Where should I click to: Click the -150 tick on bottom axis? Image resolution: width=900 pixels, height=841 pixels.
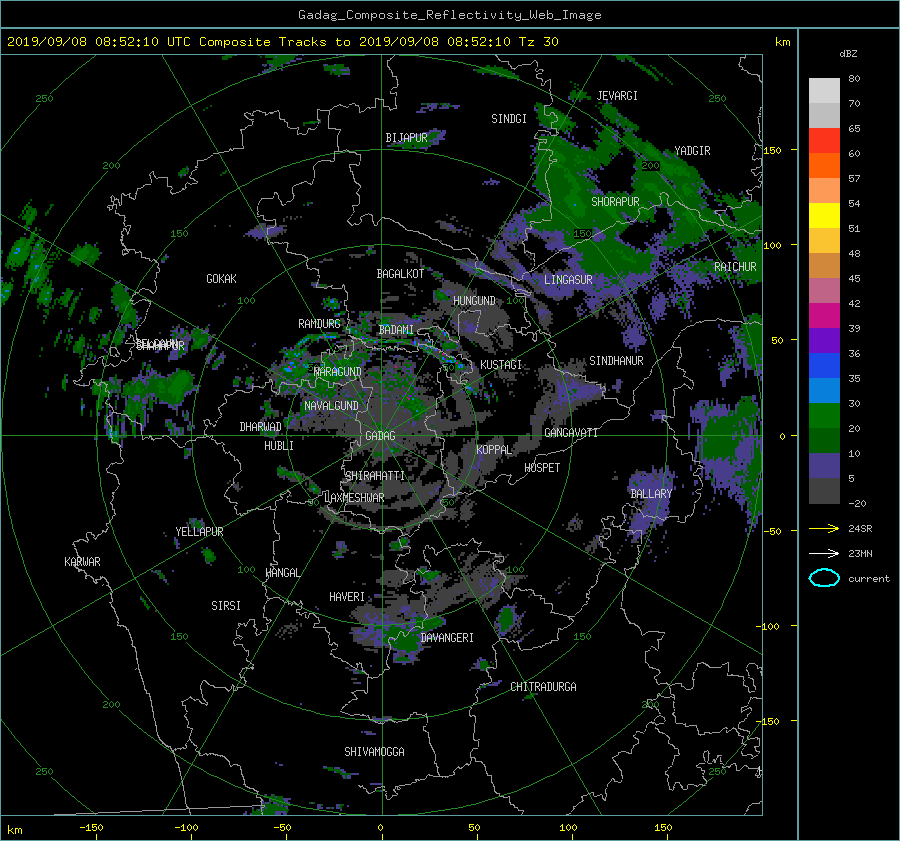pos(91,827)
